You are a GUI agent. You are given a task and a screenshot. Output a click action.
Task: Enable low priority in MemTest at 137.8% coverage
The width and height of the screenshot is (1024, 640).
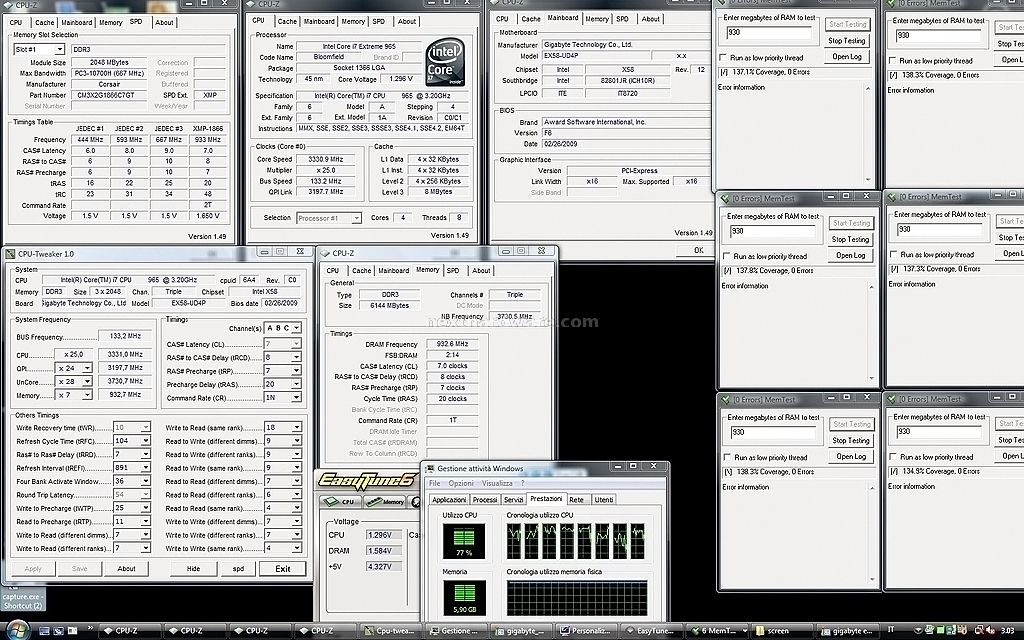tap(726, 256)
